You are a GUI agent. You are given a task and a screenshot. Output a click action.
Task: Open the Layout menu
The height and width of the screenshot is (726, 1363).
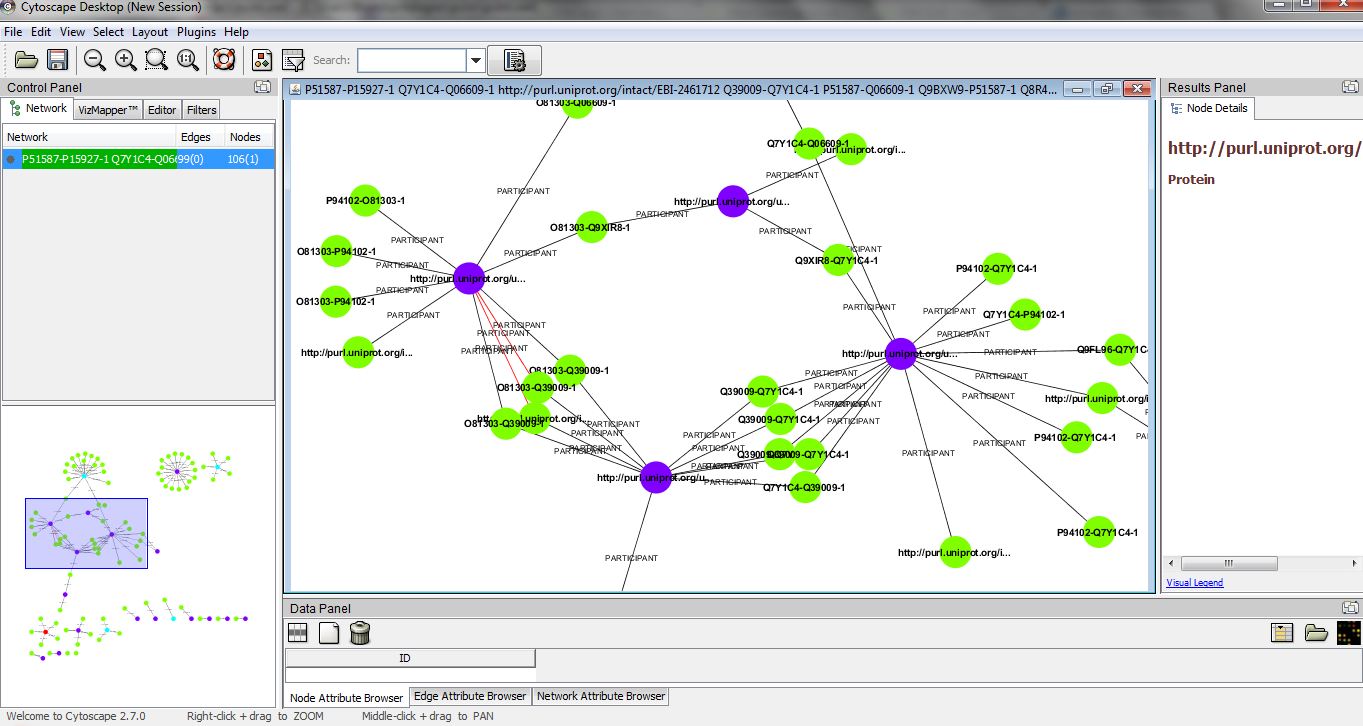(150, 32)
